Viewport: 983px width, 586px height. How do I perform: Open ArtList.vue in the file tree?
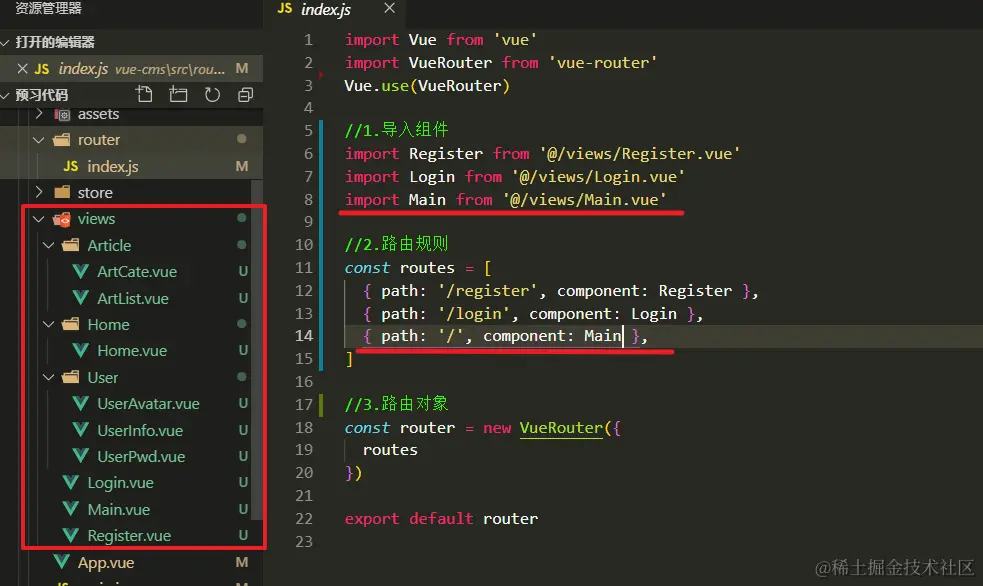coord(133,298)
